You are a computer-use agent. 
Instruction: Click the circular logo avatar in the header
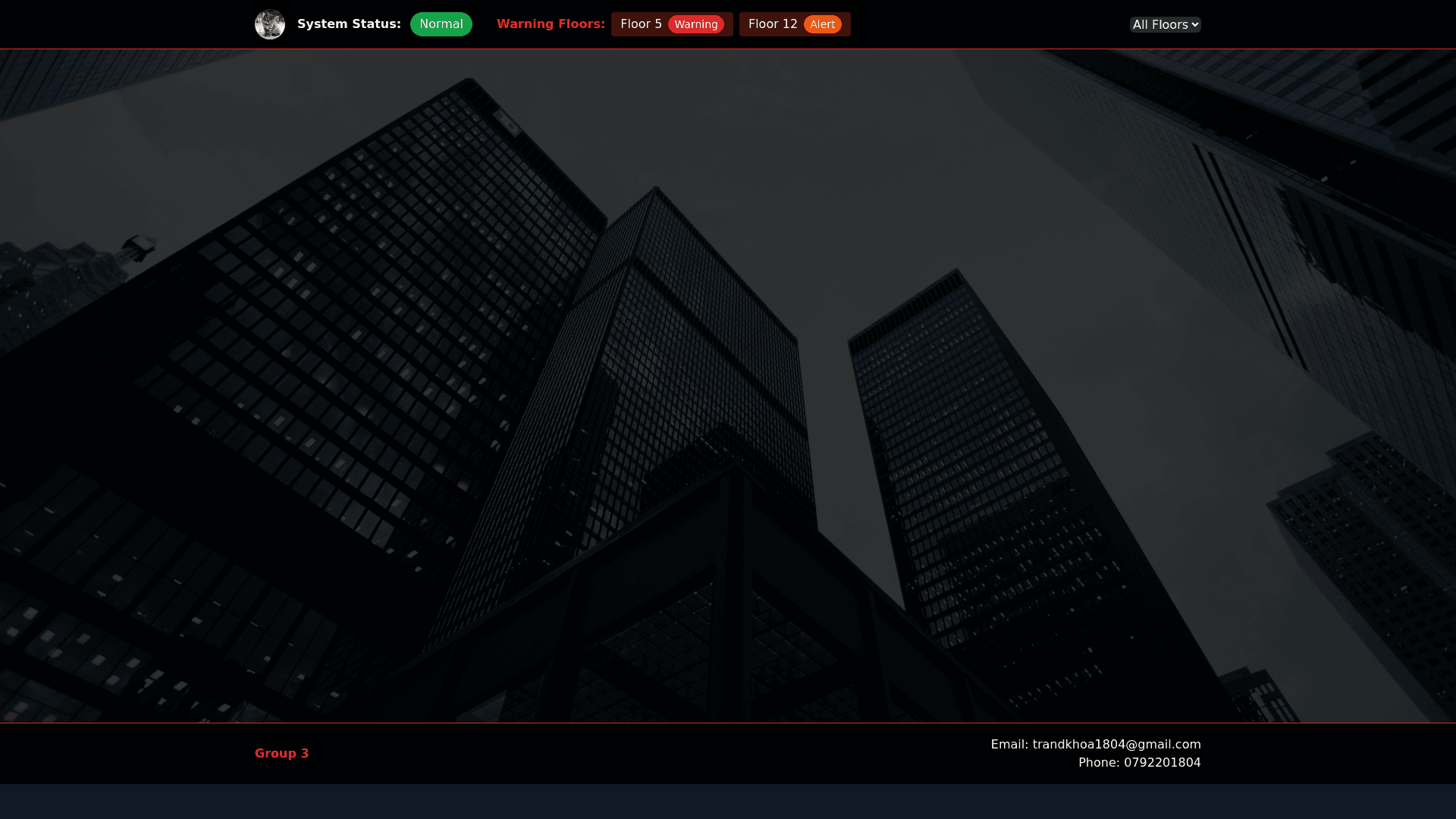(269, 24)
